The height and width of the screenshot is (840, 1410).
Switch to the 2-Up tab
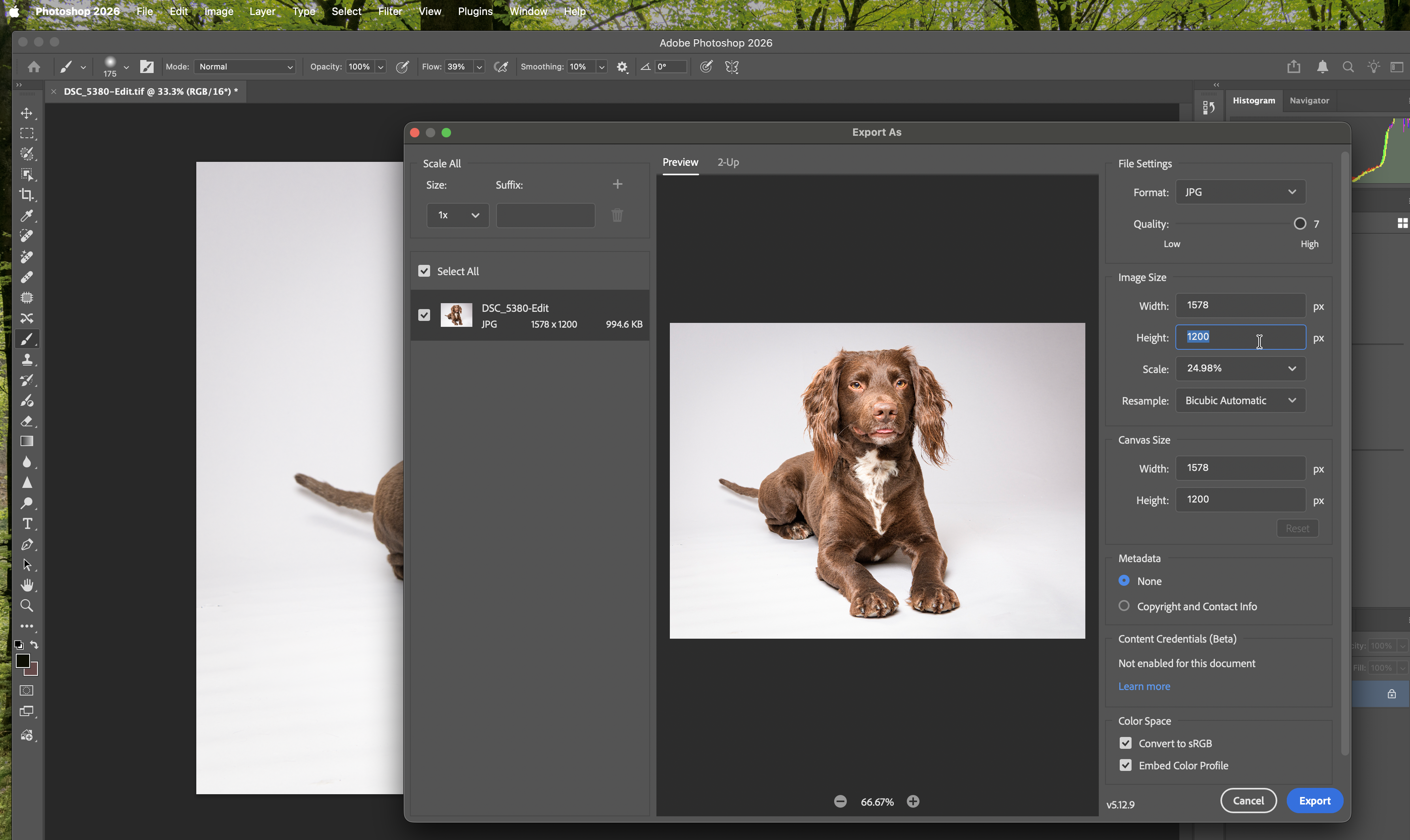pyautogui.click(x=728, y=163)
